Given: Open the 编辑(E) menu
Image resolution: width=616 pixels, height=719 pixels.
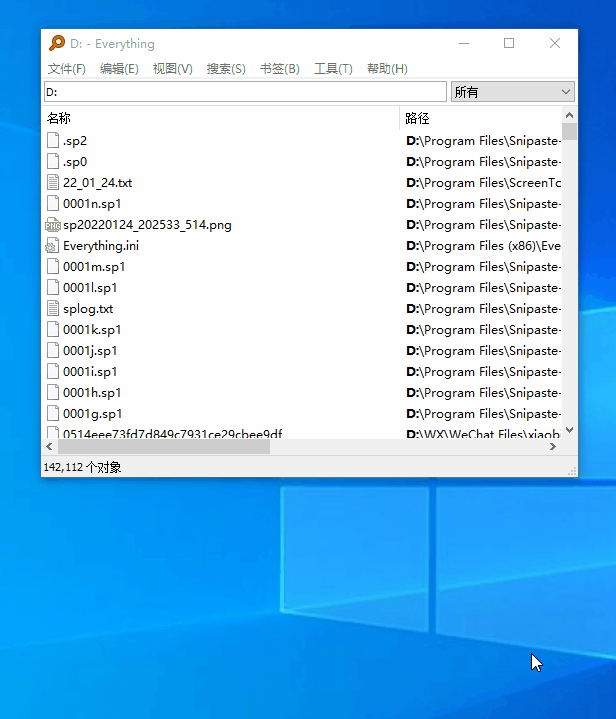Looking at the screenshot, I should point(119,69).
